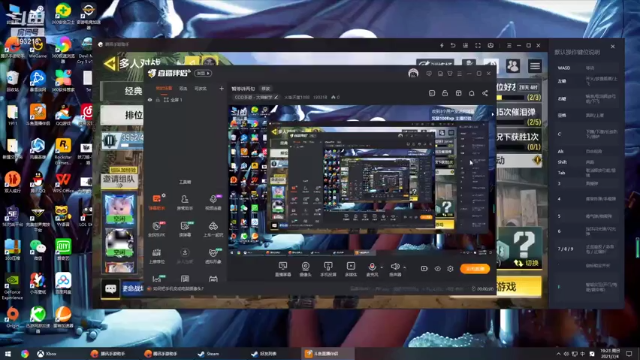Screen dimensions: 640x360
Task: Open the last toolbox icon in the third row
Action: pyautogui.click(x=213, y=256)
